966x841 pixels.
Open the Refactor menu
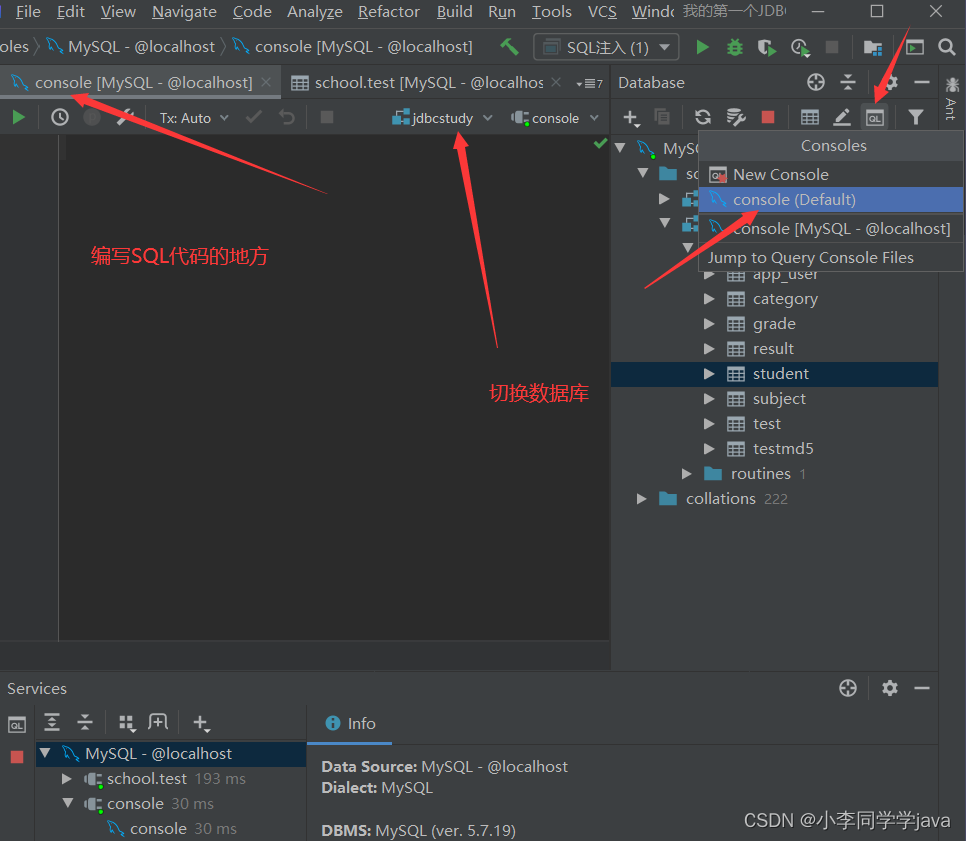coord(389,12)
